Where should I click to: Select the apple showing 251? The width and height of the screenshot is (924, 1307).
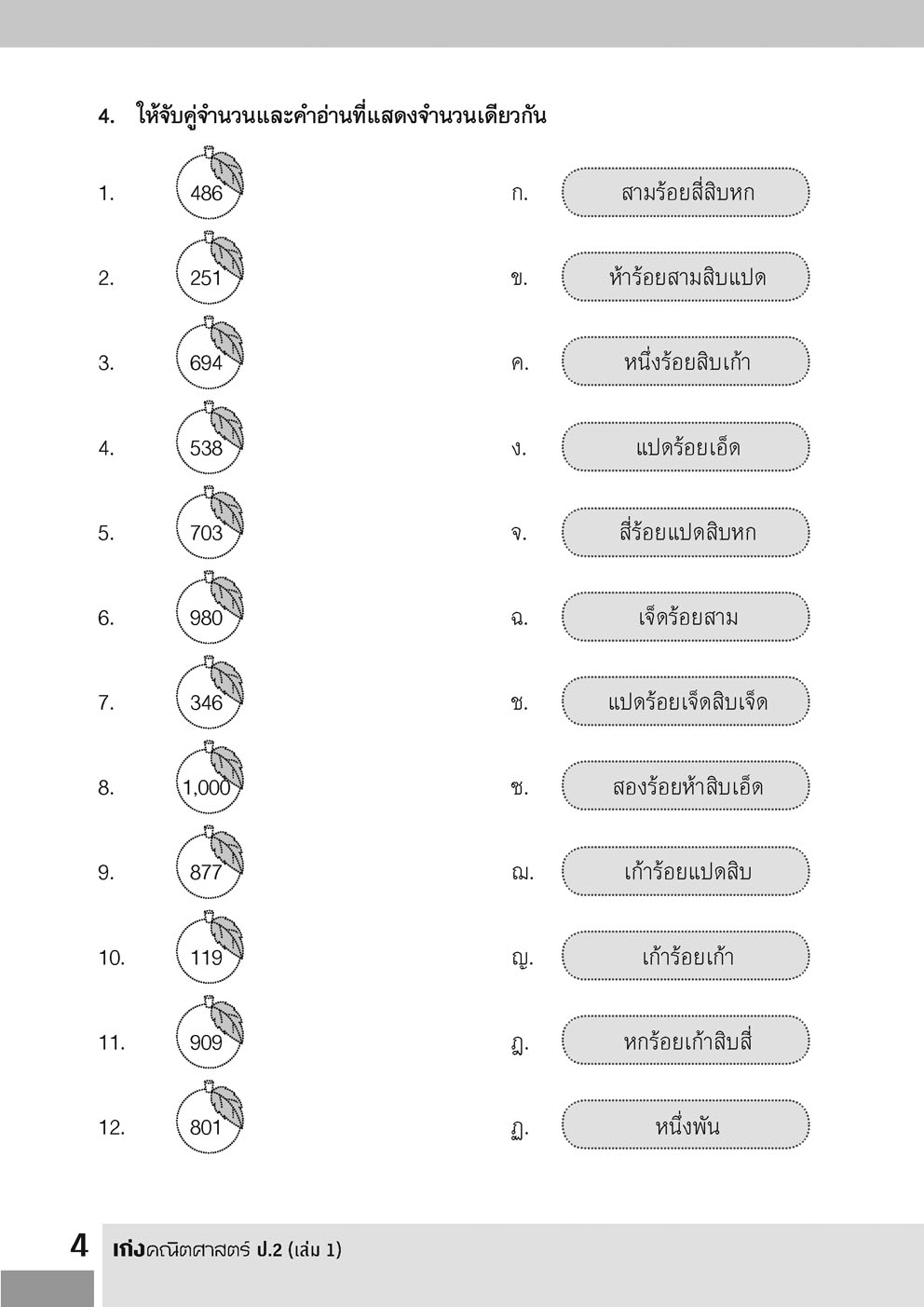pos(208,275)
